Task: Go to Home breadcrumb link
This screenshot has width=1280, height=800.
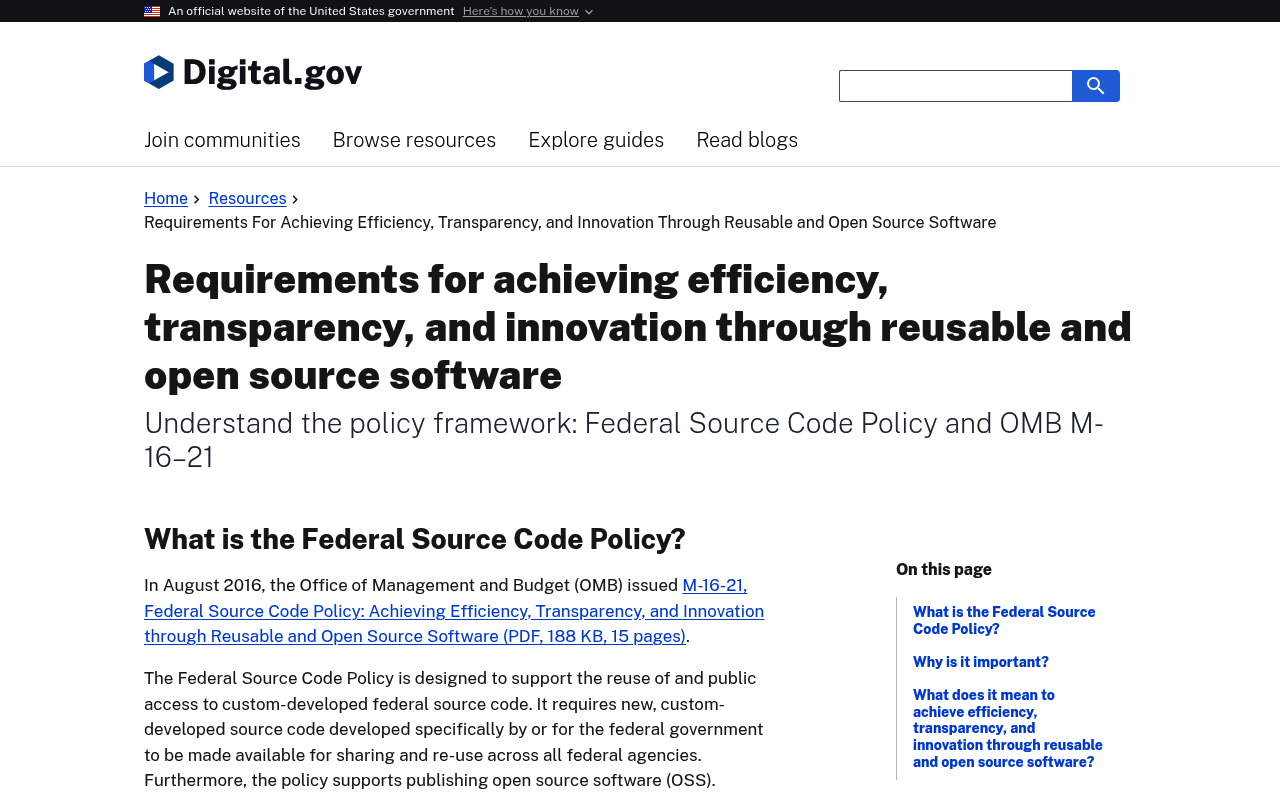Action: coord(166,198)
